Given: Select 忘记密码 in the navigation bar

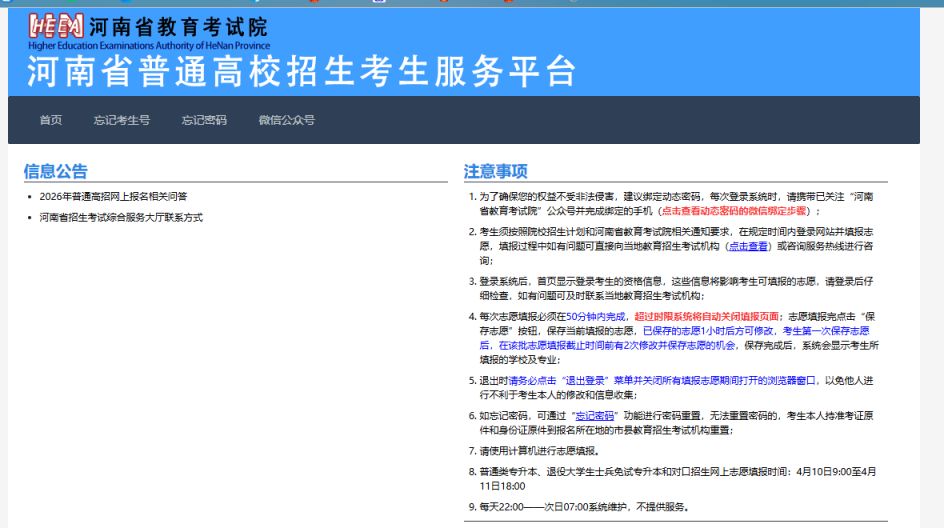Looking at the screenshot, I should point(204,120).
